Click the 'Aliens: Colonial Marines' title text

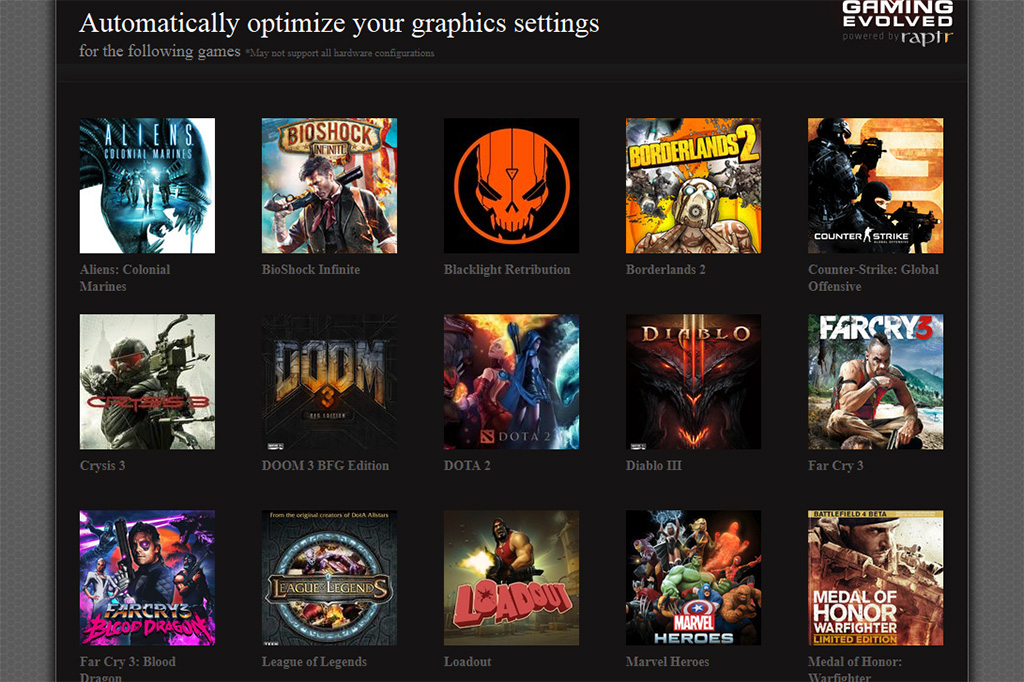pyautogui.click(x=125, y=278)
